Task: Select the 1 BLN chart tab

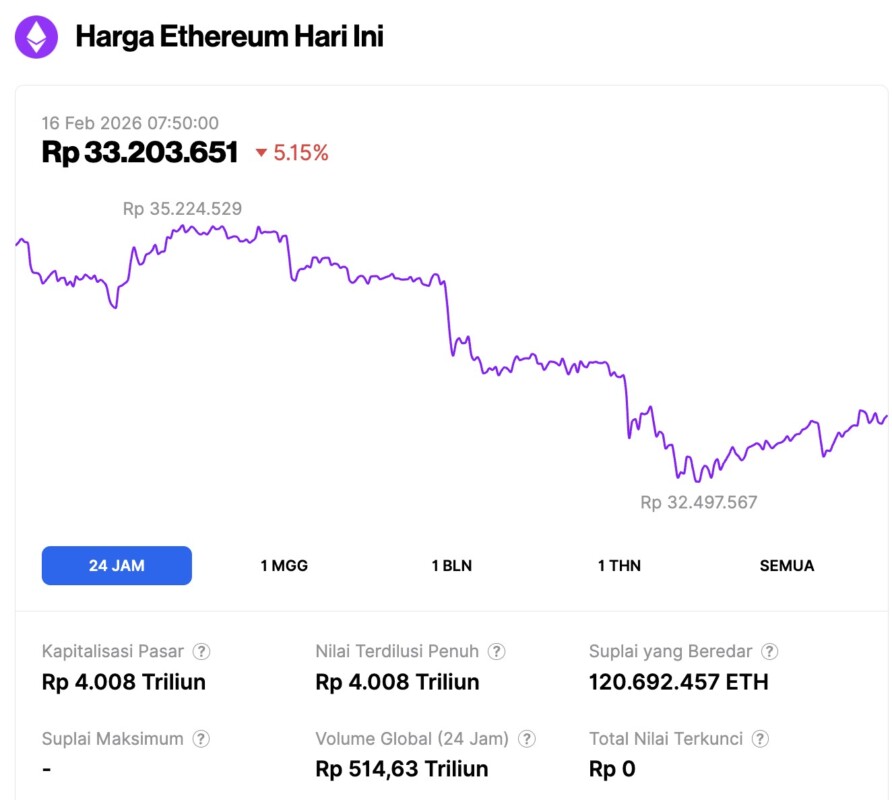Action: pos(451,565)
